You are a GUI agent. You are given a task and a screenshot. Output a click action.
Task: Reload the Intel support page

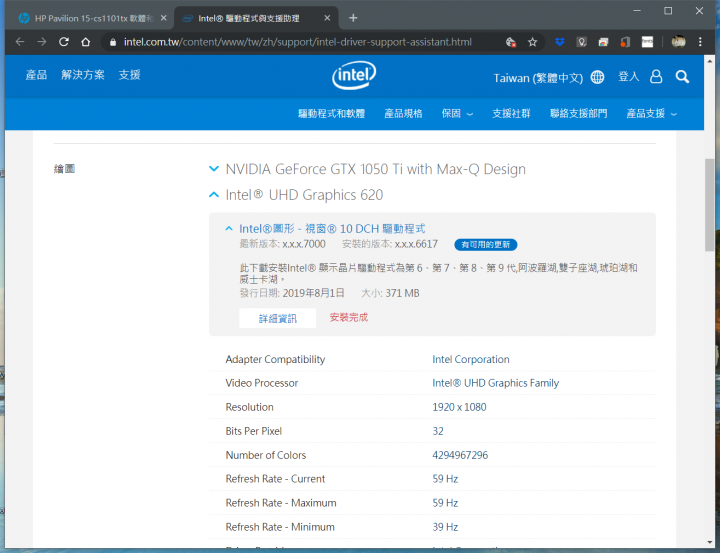(64, 42)
